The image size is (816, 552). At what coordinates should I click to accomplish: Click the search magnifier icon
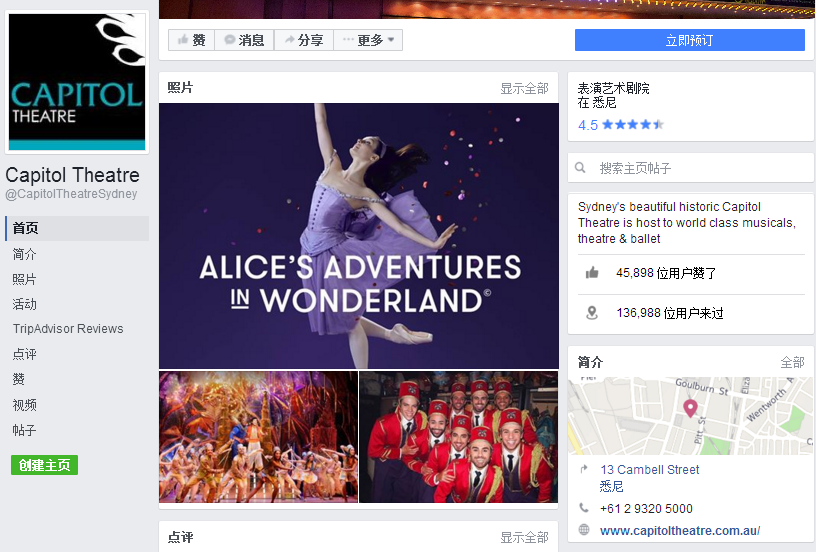(580, 168)
